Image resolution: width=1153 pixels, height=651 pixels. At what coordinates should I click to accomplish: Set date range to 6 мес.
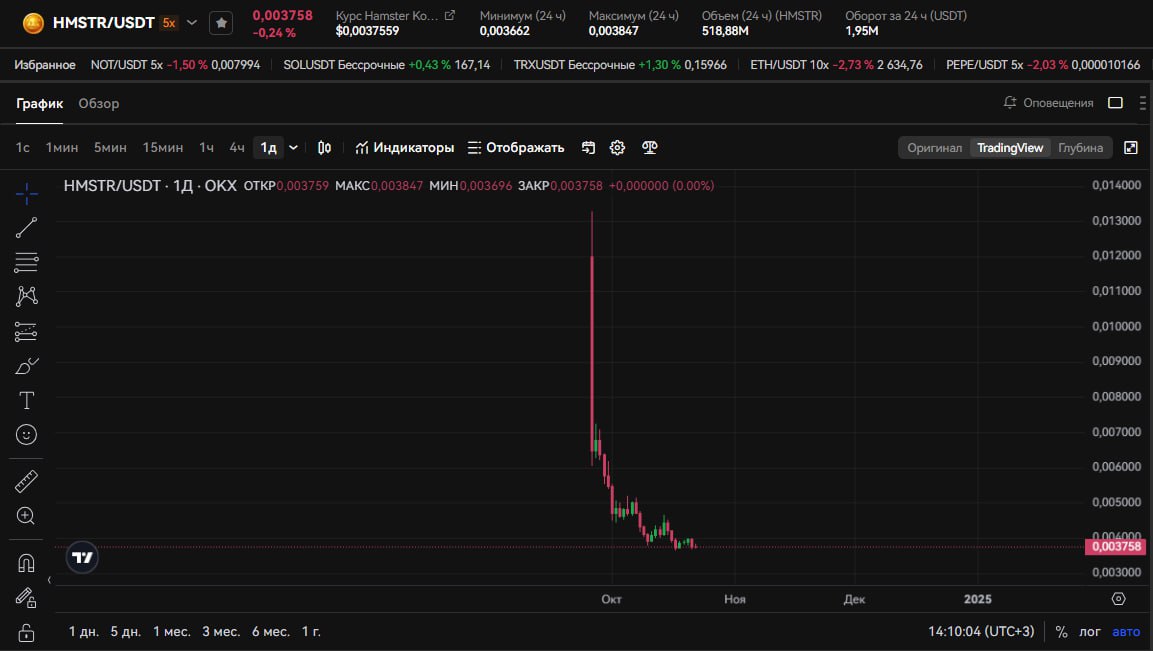click(271, 632)
